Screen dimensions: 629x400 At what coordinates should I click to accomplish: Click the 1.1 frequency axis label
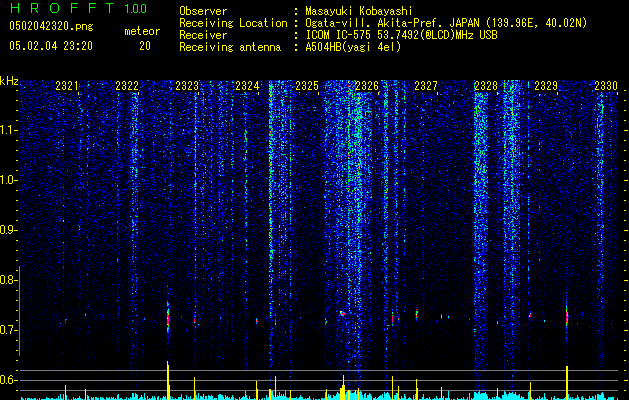tap(9, 130)
